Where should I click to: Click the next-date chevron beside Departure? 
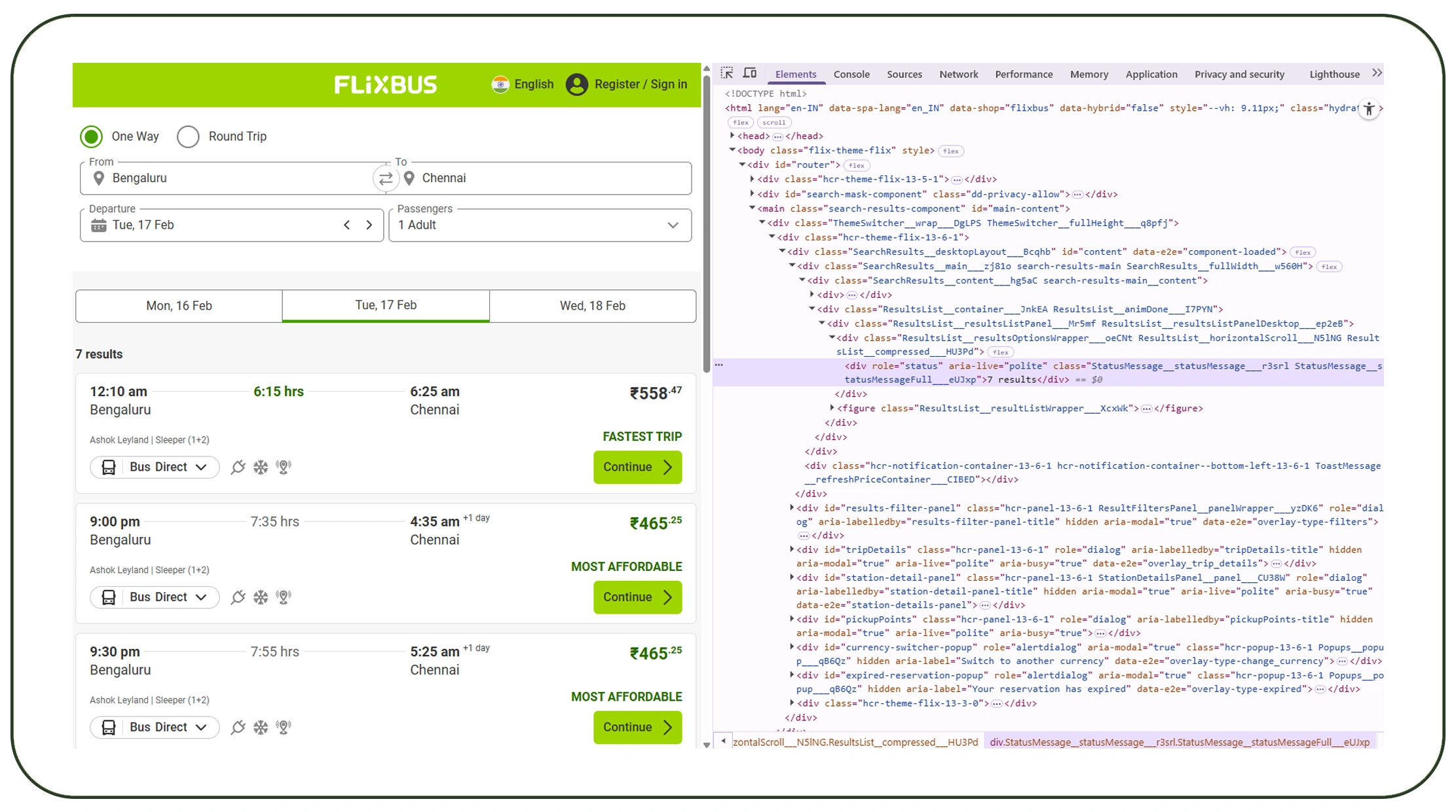[x=369, y=225]
